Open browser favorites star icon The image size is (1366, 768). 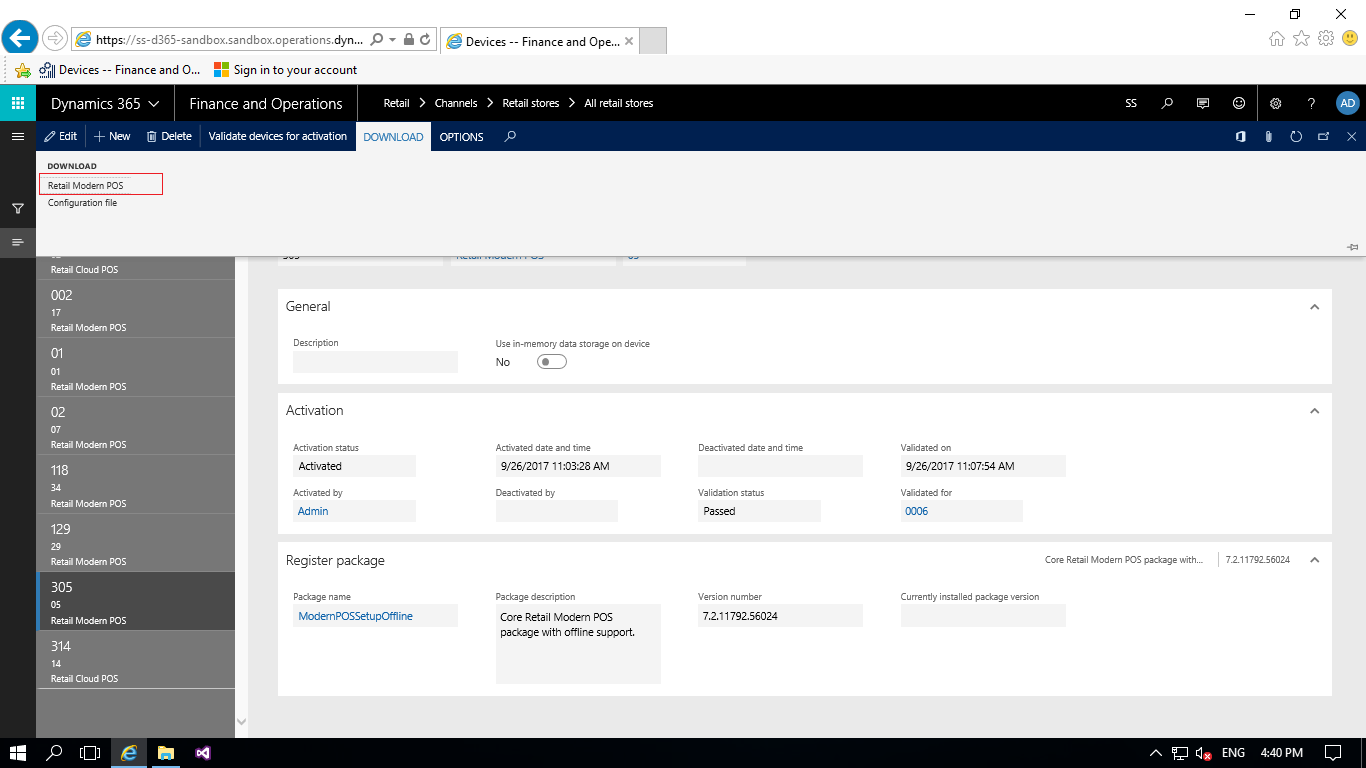(x=1301, y=39)
